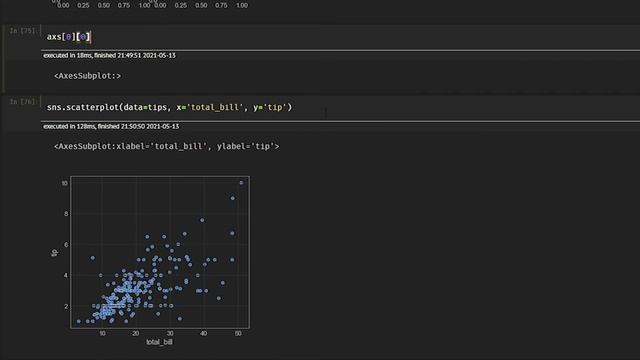Click into the axs[0][0] code cell
640x360 pixels.
pyautogui.click(x=341, y=37)
